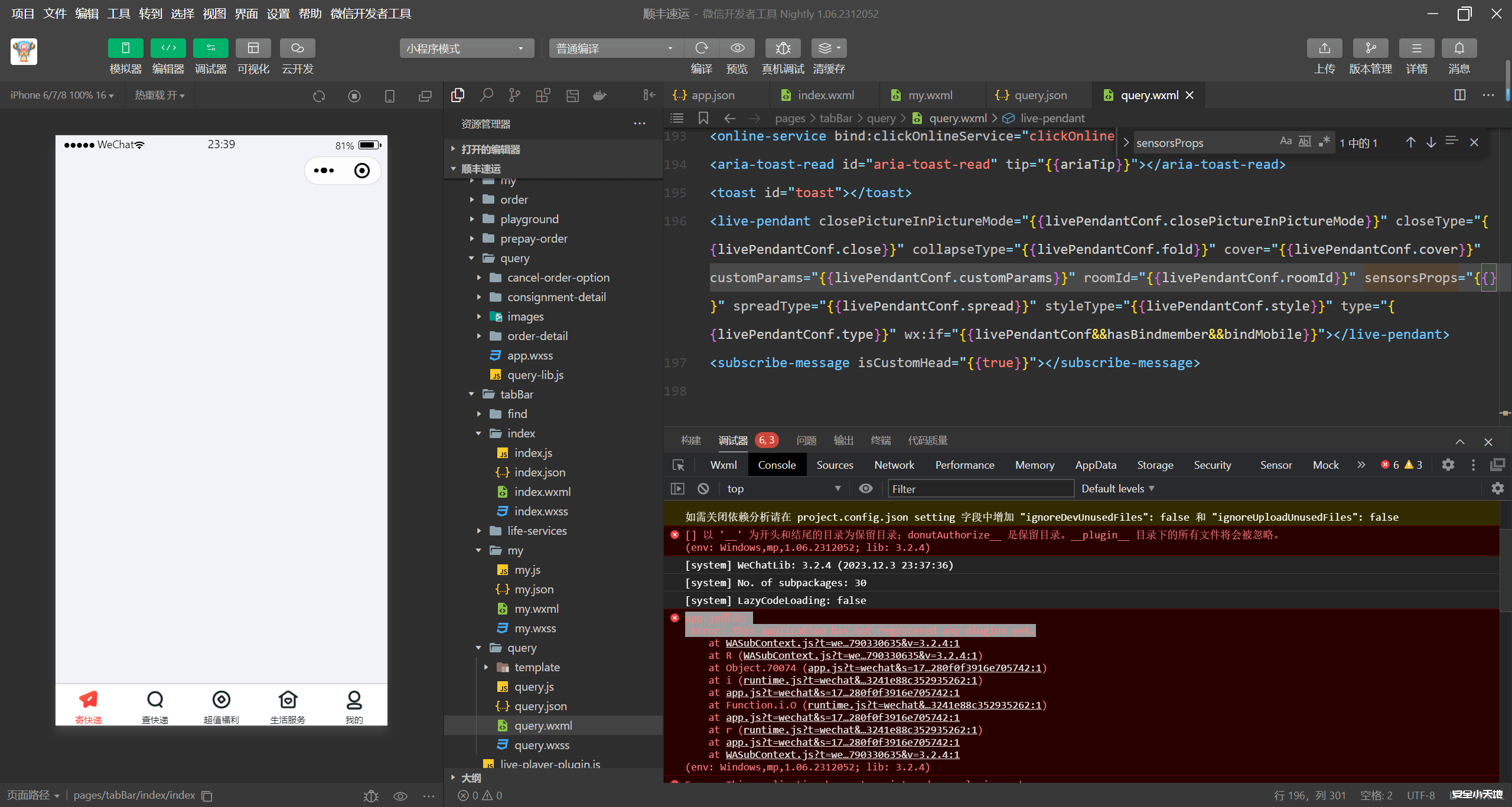Open the 小程序模式 mode dropdown
Image resolution: width=1512 pixels, height=807 pixels.
[x=465, y=48]
